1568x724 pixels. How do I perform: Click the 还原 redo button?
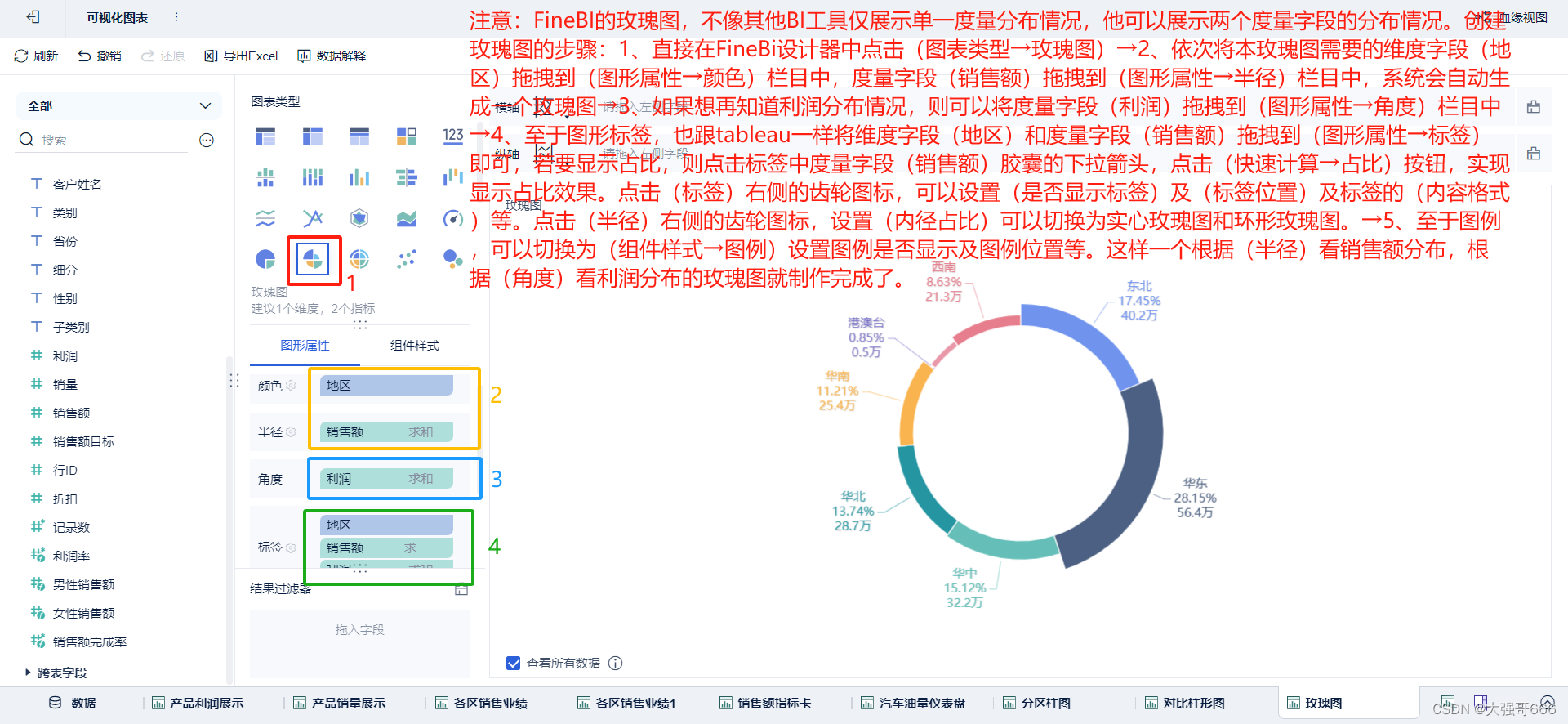point(163,56)
